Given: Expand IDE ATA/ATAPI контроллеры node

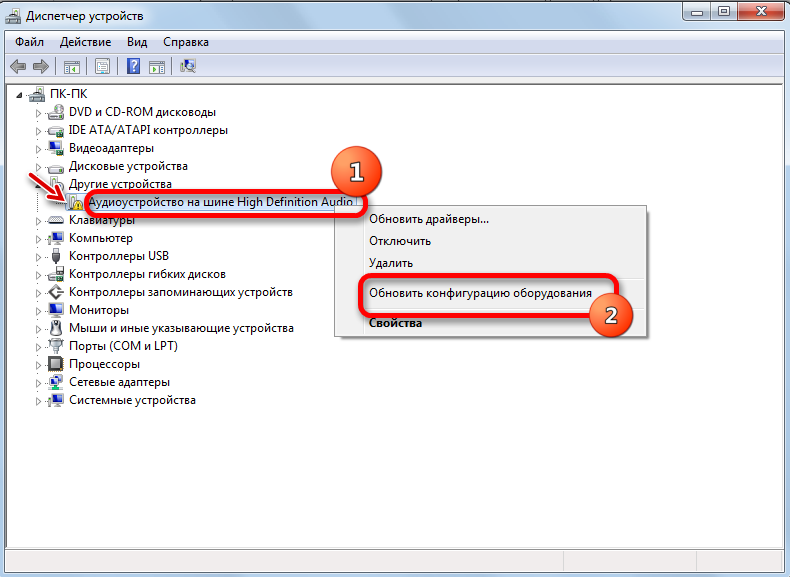Looking at the screenshot, I should pyautogui.click(x=38, y=131).
